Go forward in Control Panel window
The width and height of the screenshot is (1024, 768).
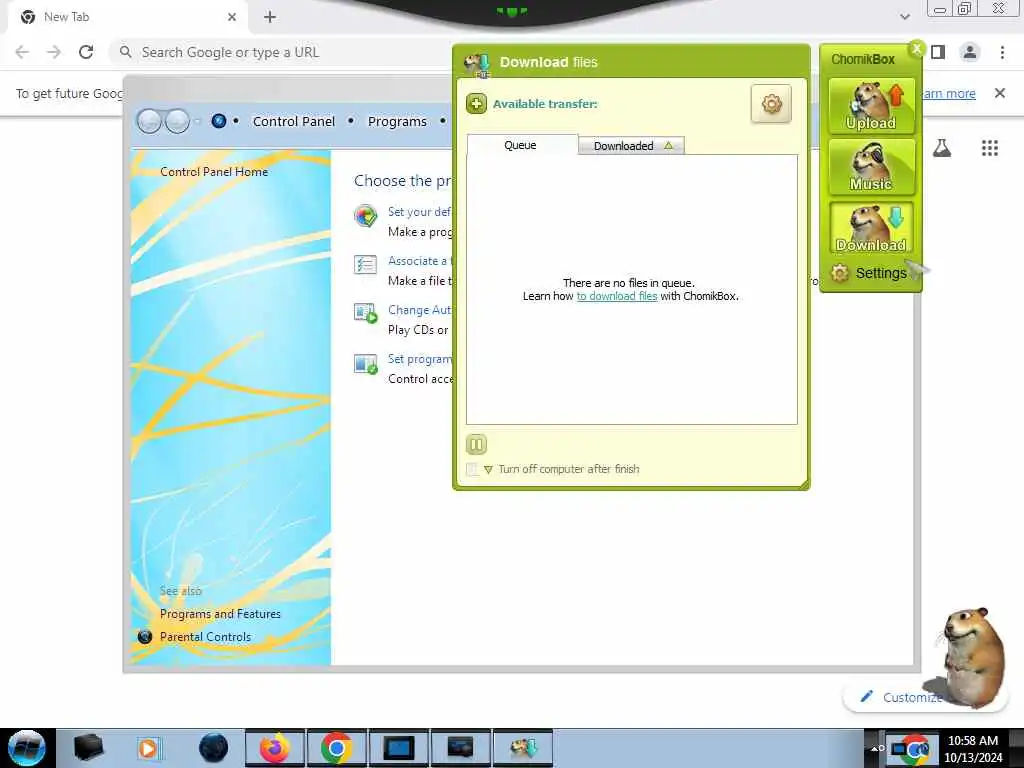[177, 121]
